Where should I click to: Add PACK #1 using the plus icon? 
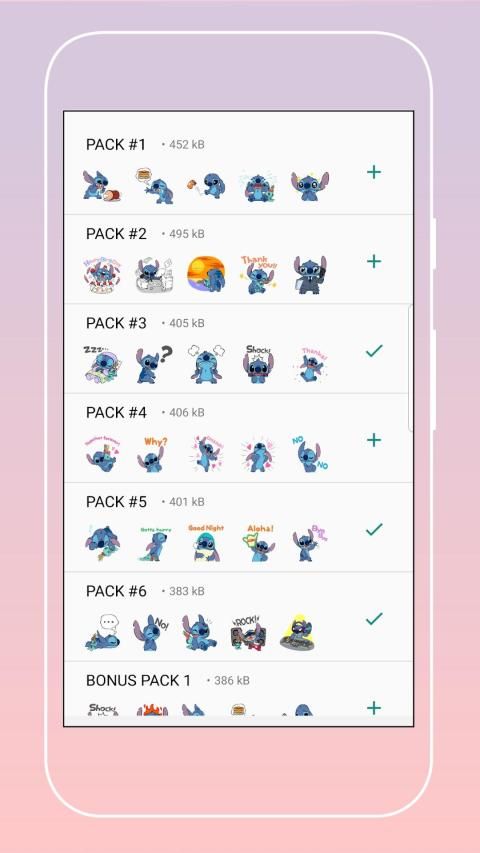[374, 172]
